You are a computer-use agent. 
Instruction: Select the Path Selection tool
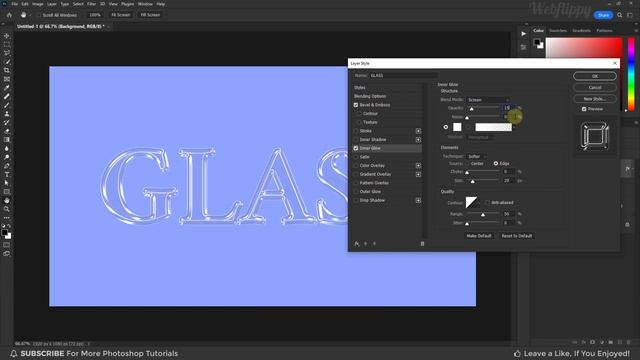(x=7, y=183)
